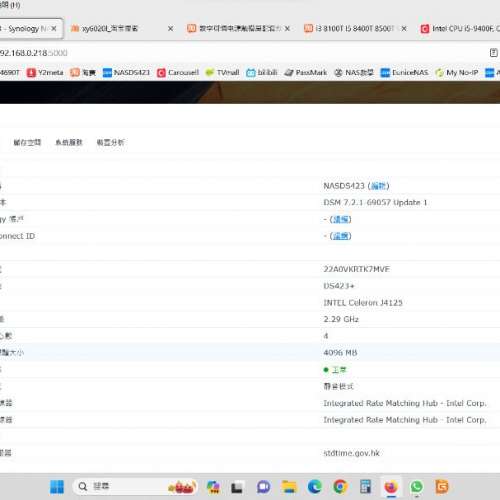Close the Synology NAS tab
The image size is (500, 500).
click(x=54, y=29)
